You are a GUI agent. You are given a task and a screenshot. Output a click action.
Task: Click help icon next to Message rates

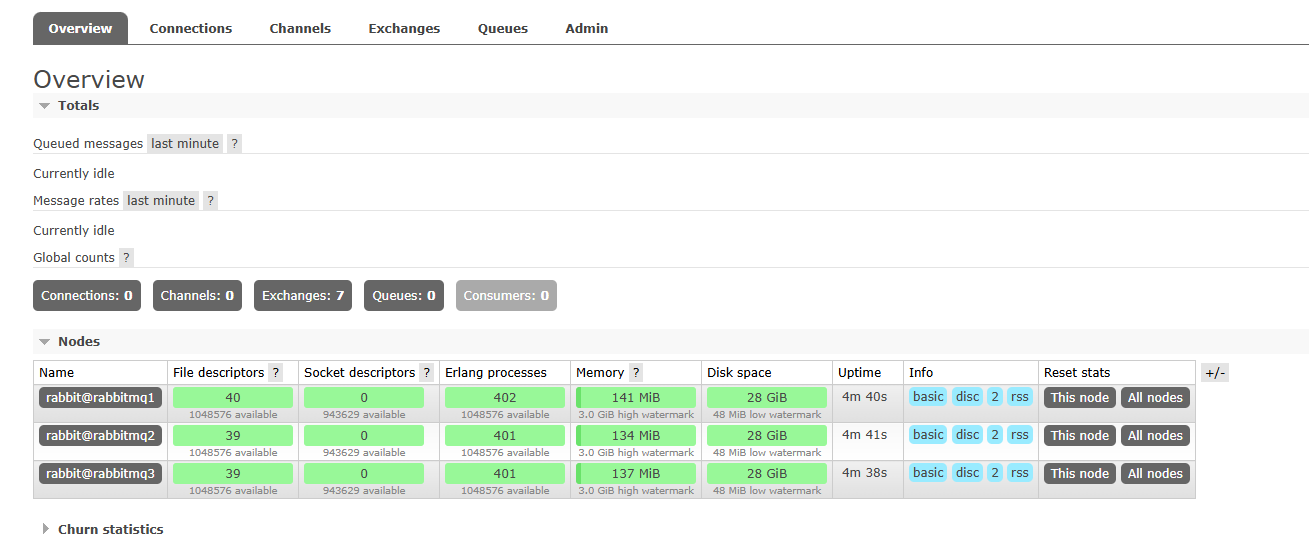pyautogui.click(x=210, y=201)
